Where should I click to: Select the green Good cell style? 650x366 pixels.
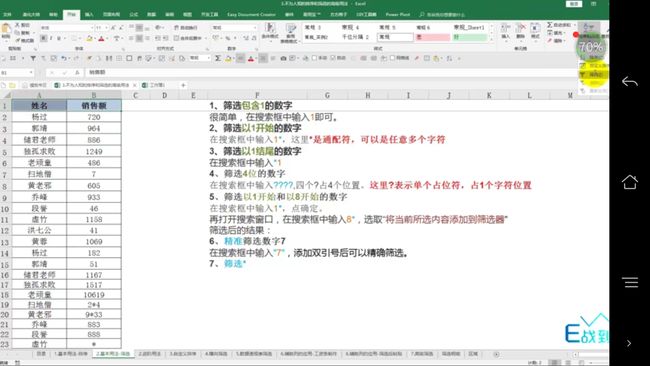point(470,37)
